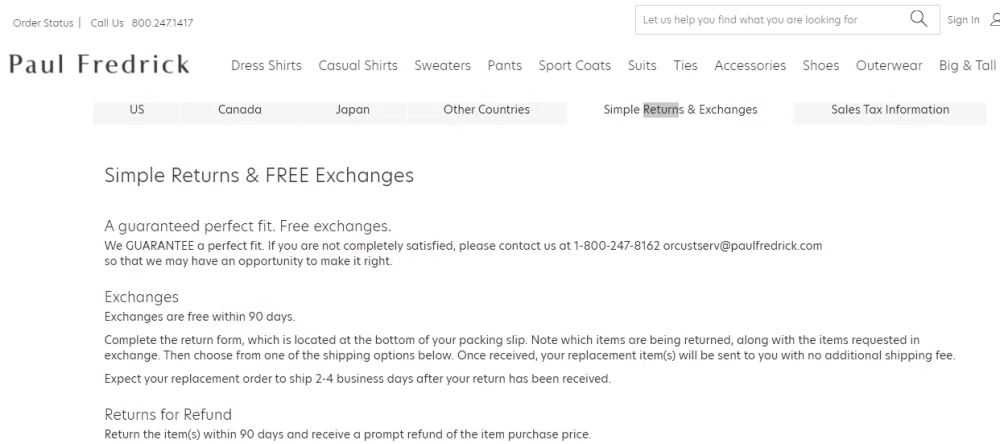Switch to Sales Tax Information tab
This screenshot has height=444, width=1000.
pos(890,110)
